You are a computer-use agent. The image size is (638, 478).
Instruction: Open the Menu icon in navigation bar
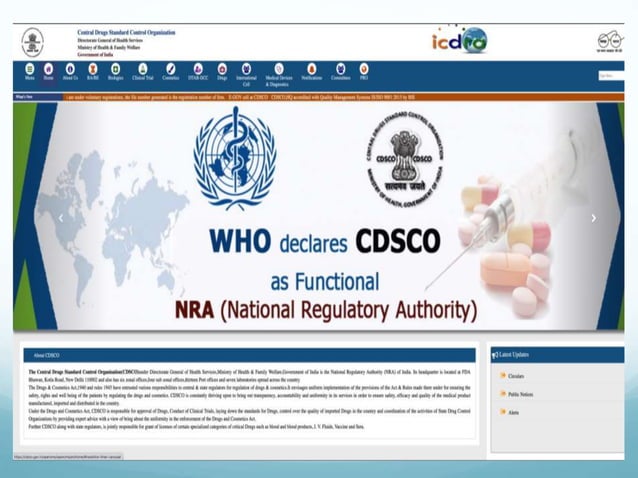pyautogui.click(x=30, y=69)
